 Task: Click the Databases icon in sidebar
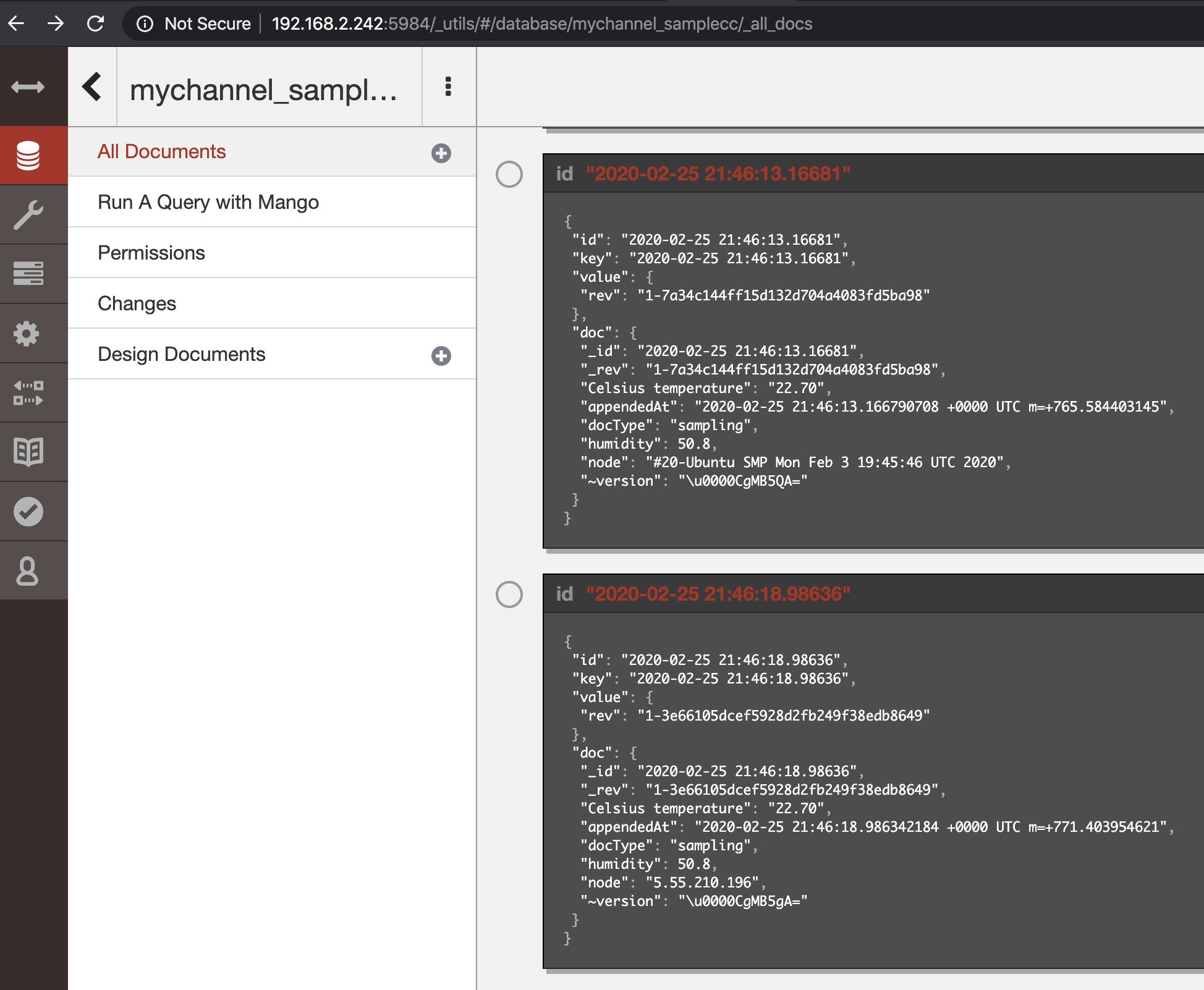point(28,155)
